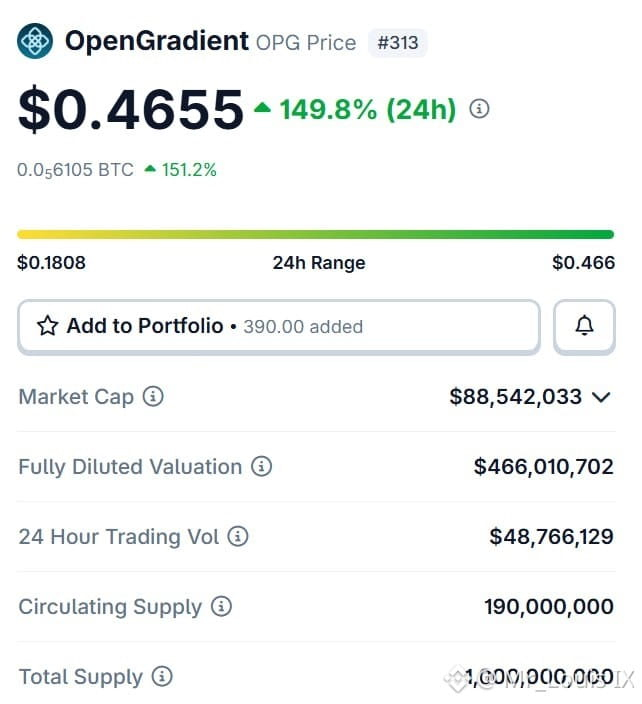Click the $0.1808 range low label
Viewport: 642px width, 704px height.
(x=51, y=263)
